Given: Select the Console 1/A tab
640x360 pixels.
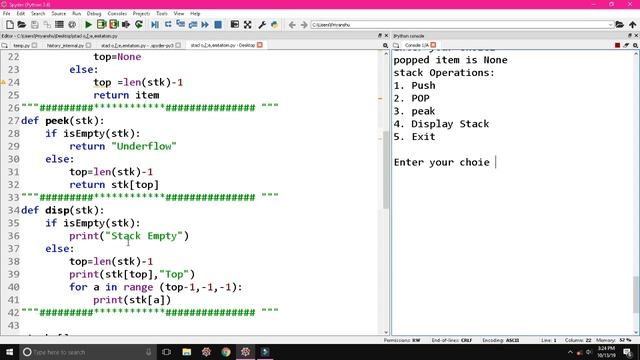Looking at the screenshot, I should 416,45.
